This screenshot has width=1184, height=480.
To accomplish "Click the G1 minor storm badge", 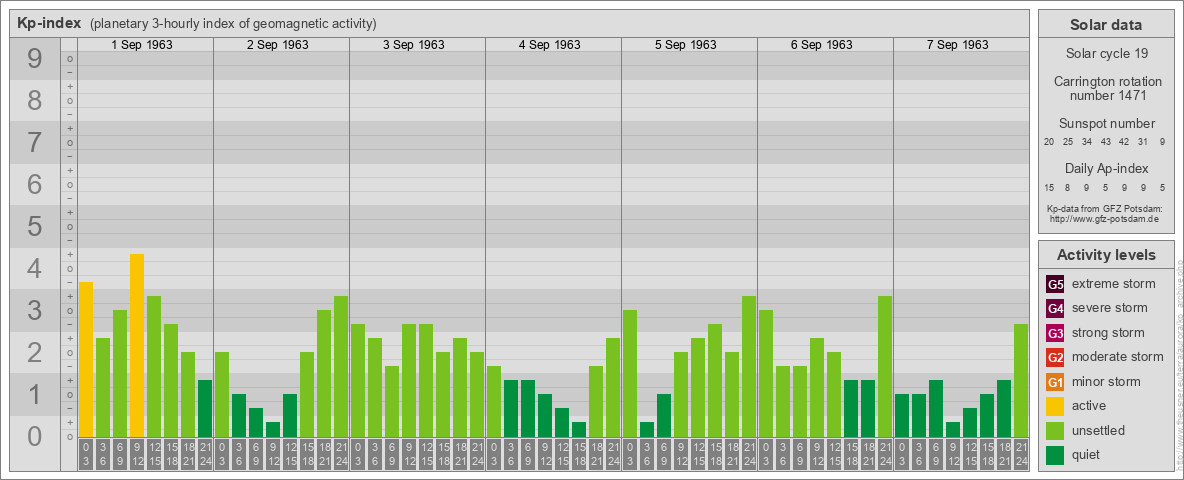I will point(1055,382).
